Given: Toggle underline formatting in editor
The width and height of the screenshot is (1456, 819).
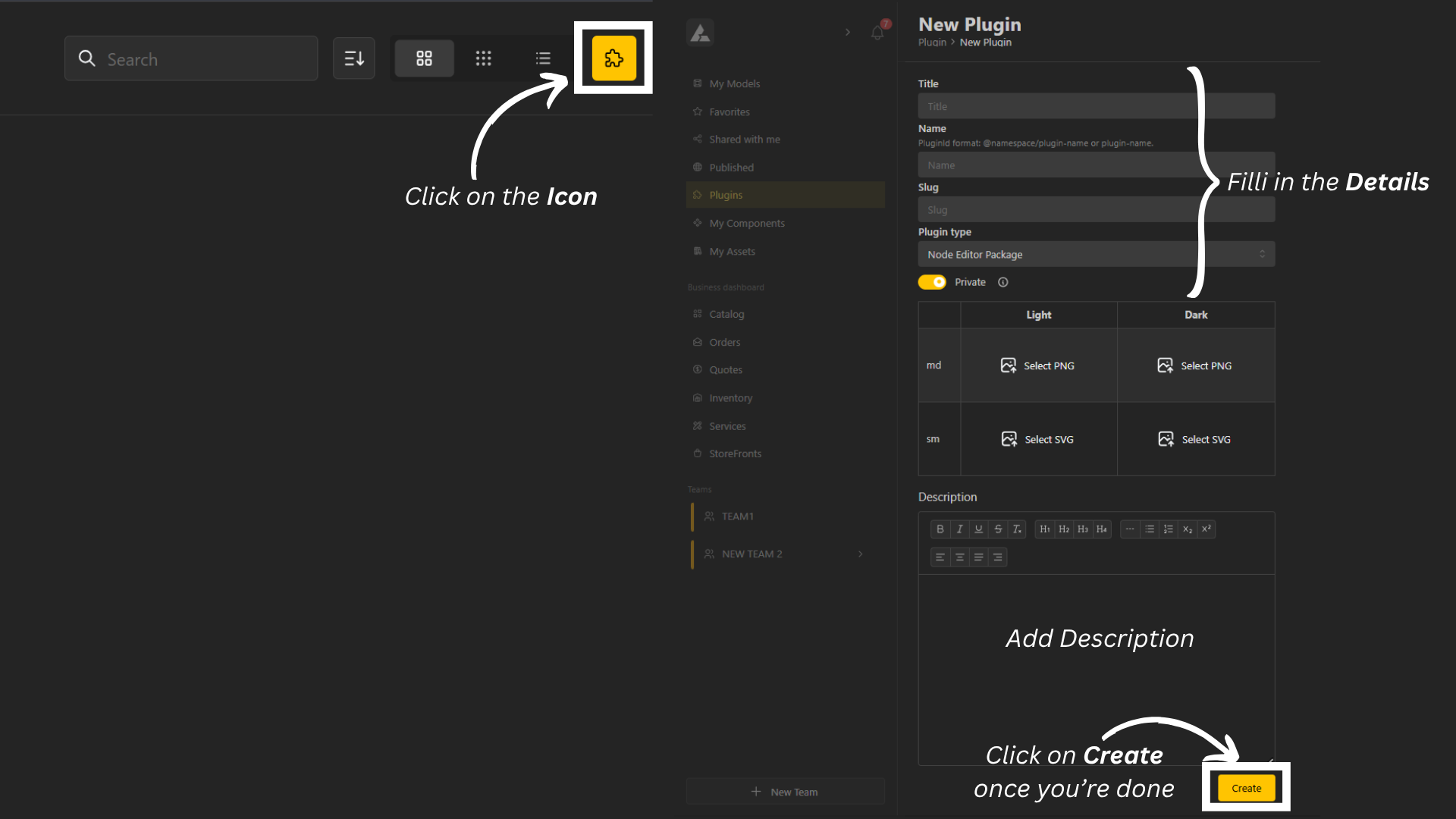Looking at the screenshot, I should [979, 529].
